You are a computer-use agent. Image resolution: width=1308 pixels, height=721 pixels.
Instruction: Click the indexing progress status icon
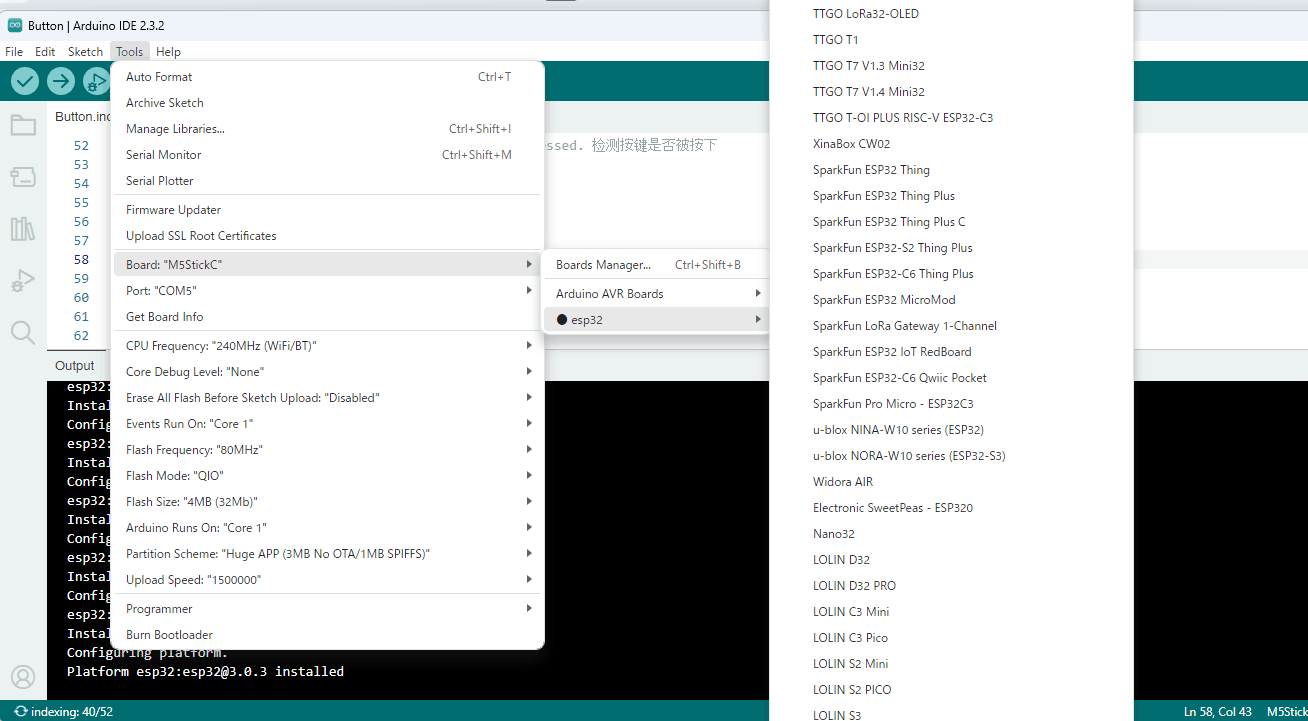[20, 711]
